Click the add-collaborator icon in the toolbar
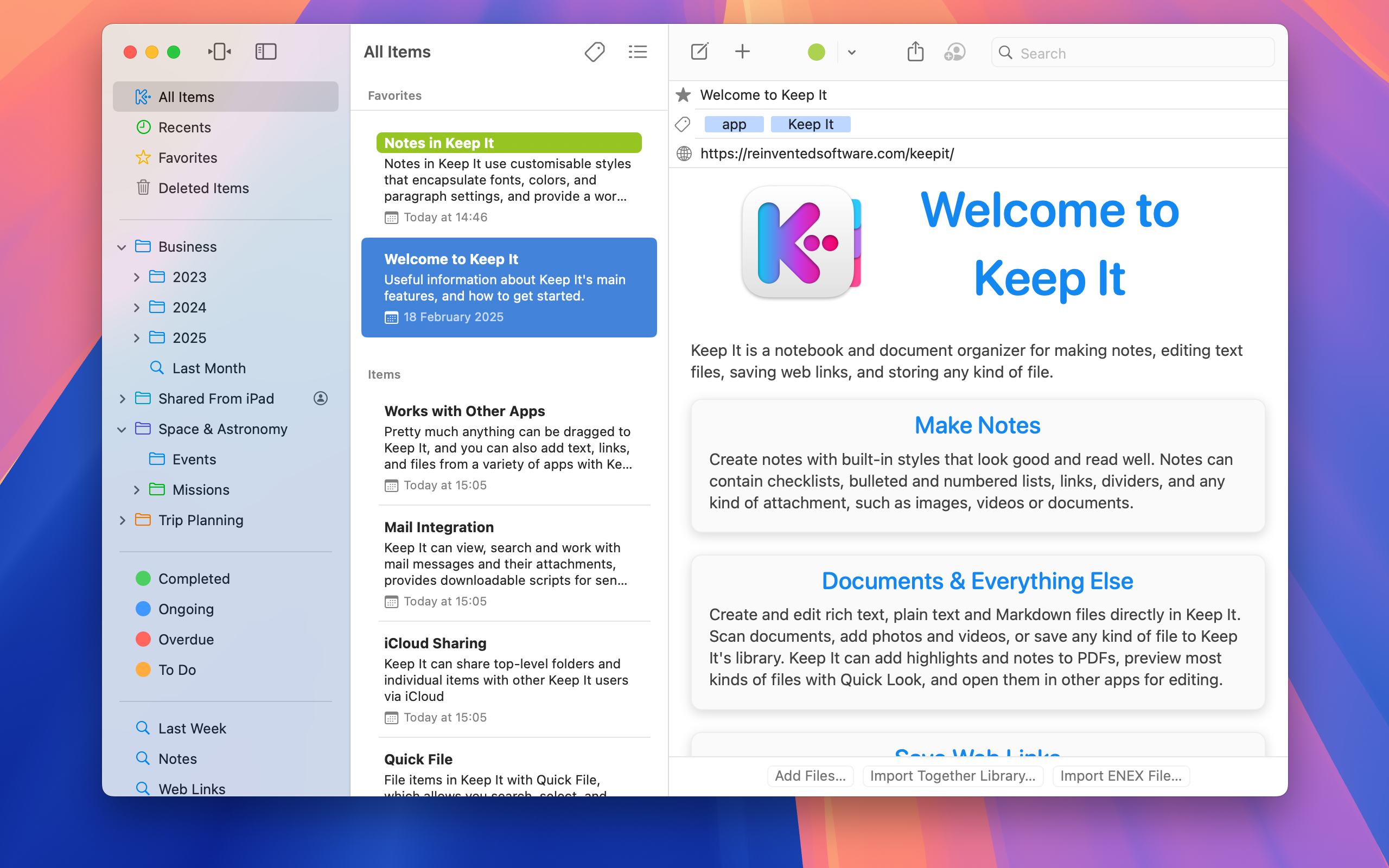Screen dimensions: 1389x868 point(955,52)
